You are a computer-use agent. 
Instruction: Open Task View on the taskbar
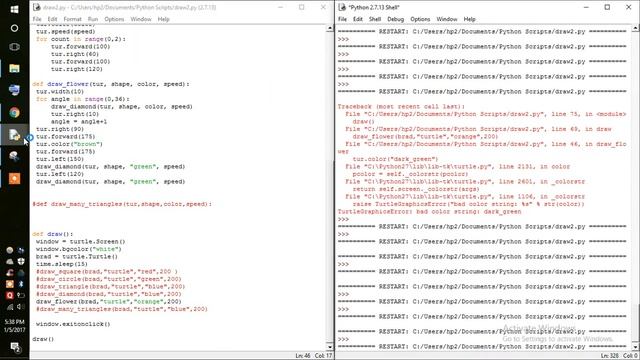tap(14, 47)
